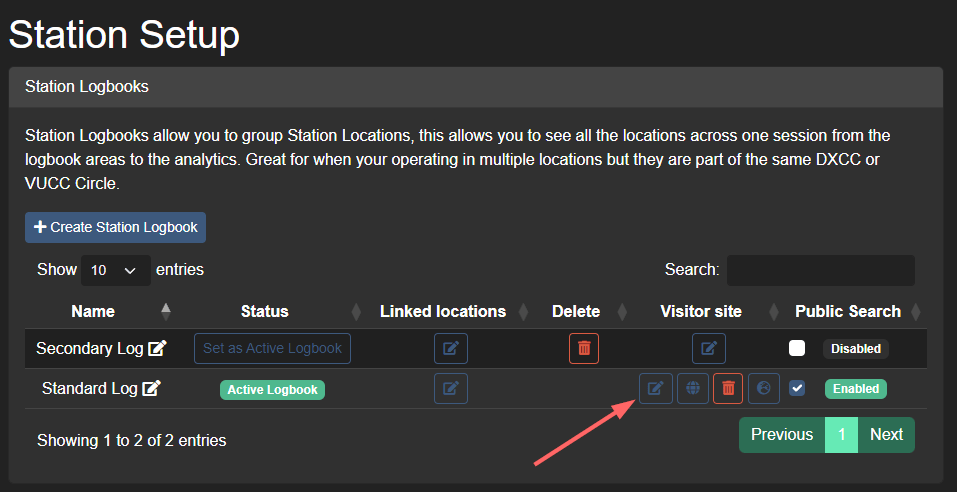
Task: Click 'Showing 1 to 2 of 2 entries' text
Action: (132, 440)
